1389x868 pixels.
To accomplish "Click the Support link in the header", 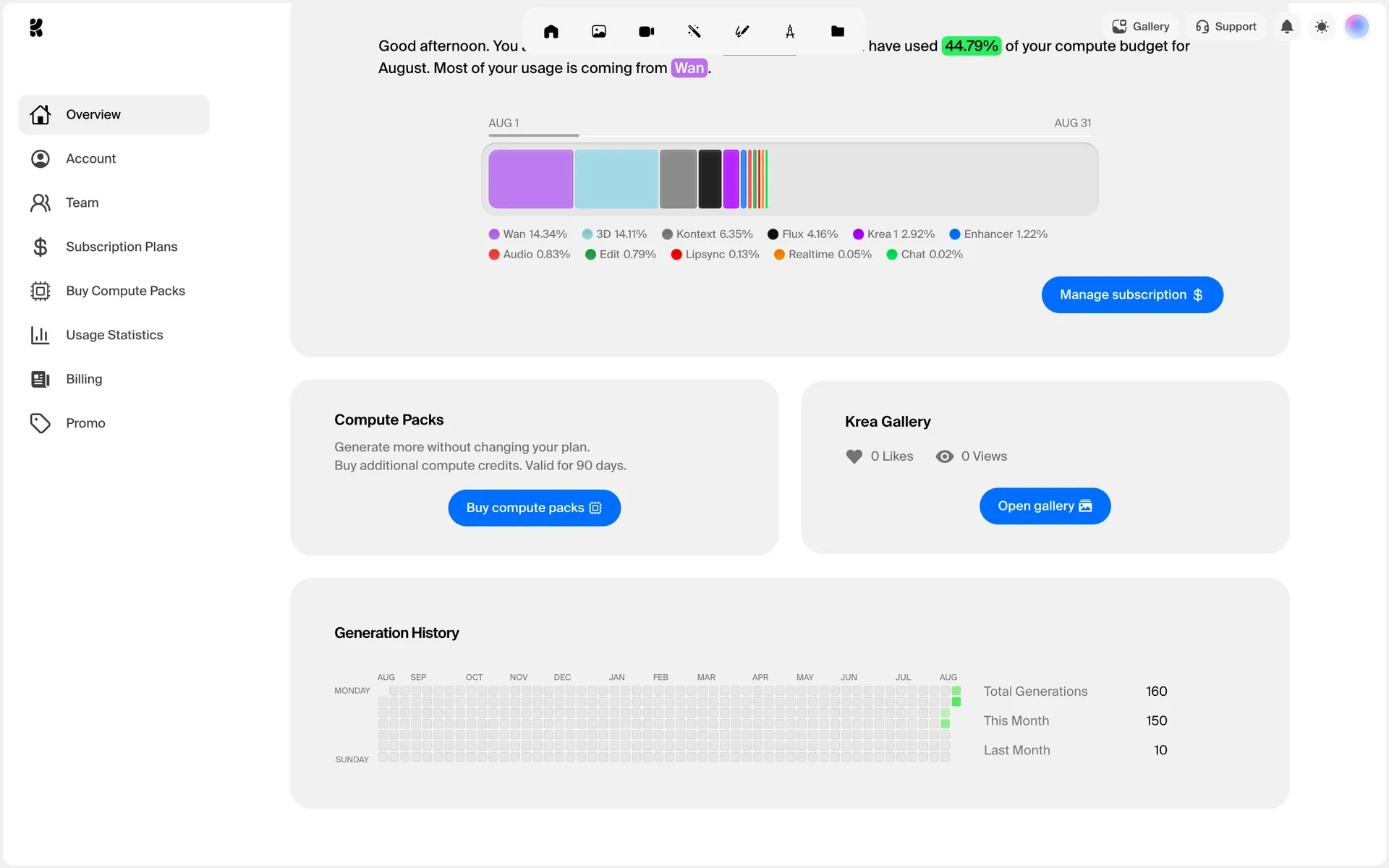I will 1226,27.
